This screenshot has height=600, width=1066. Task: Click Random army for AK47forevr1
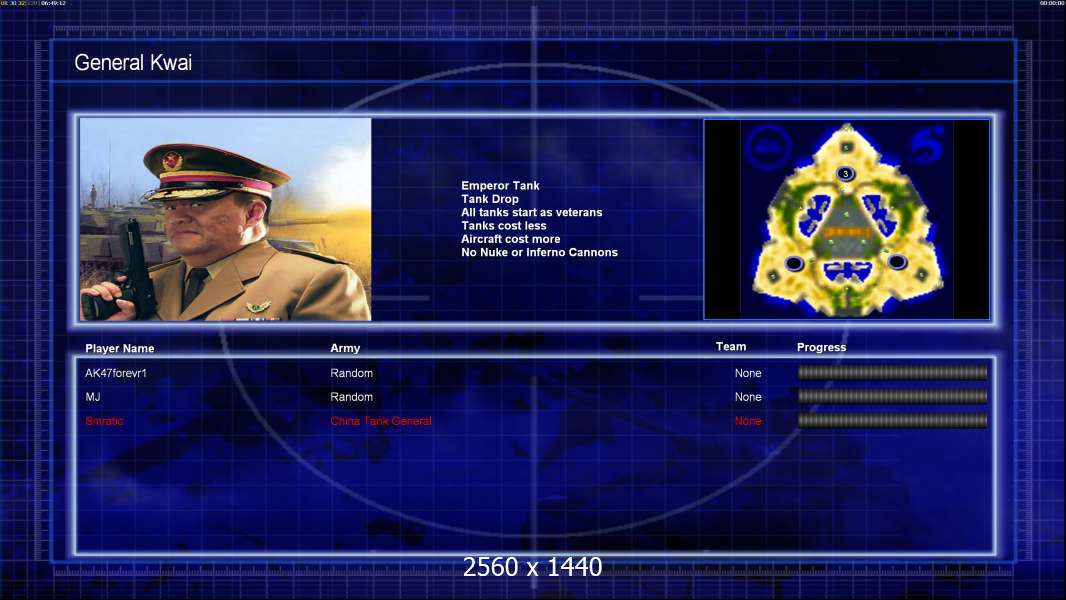(351, 373)
